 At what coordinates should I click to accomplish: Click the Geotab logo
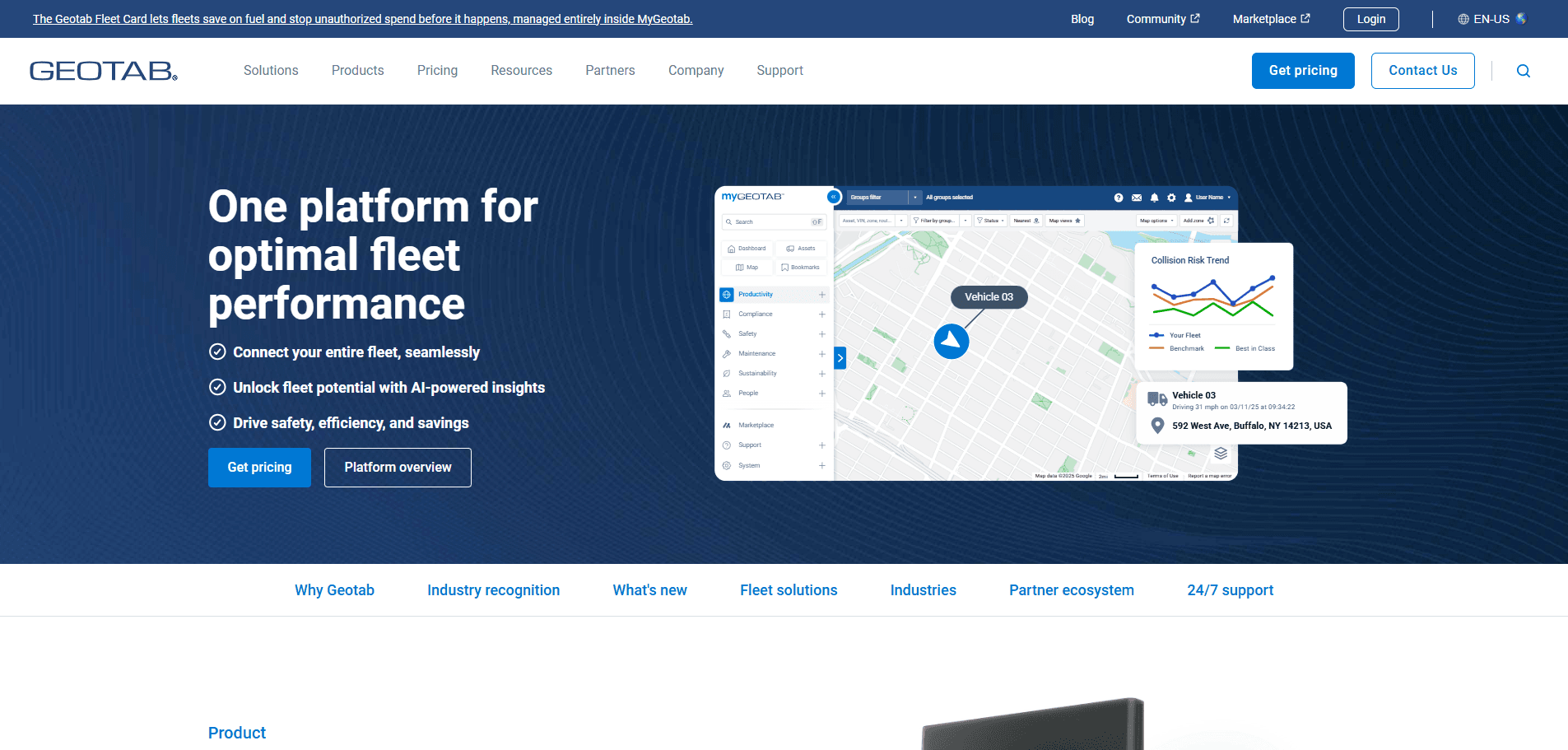[104, 71]
